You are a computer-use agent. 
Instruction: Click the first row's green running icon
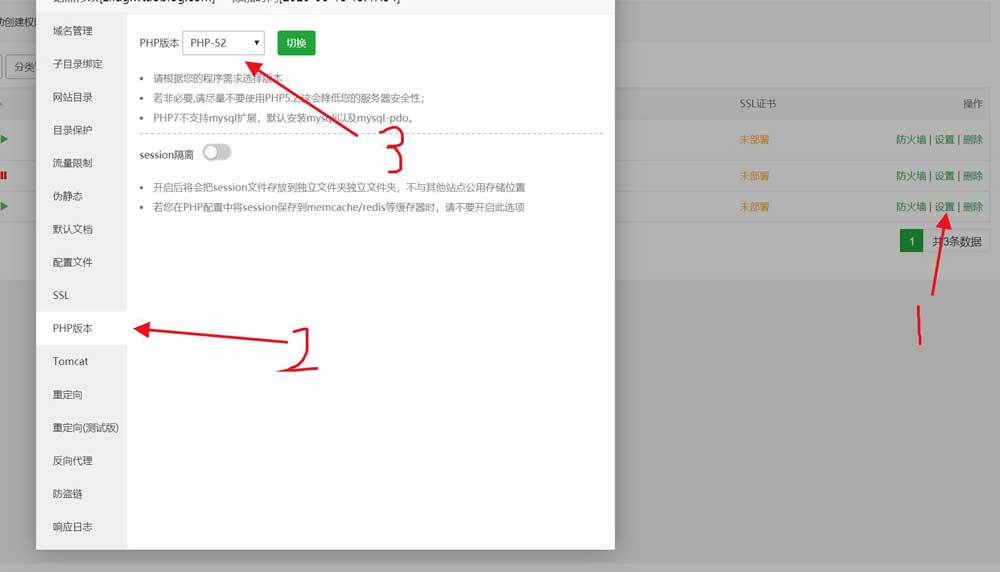pos(4,140)
